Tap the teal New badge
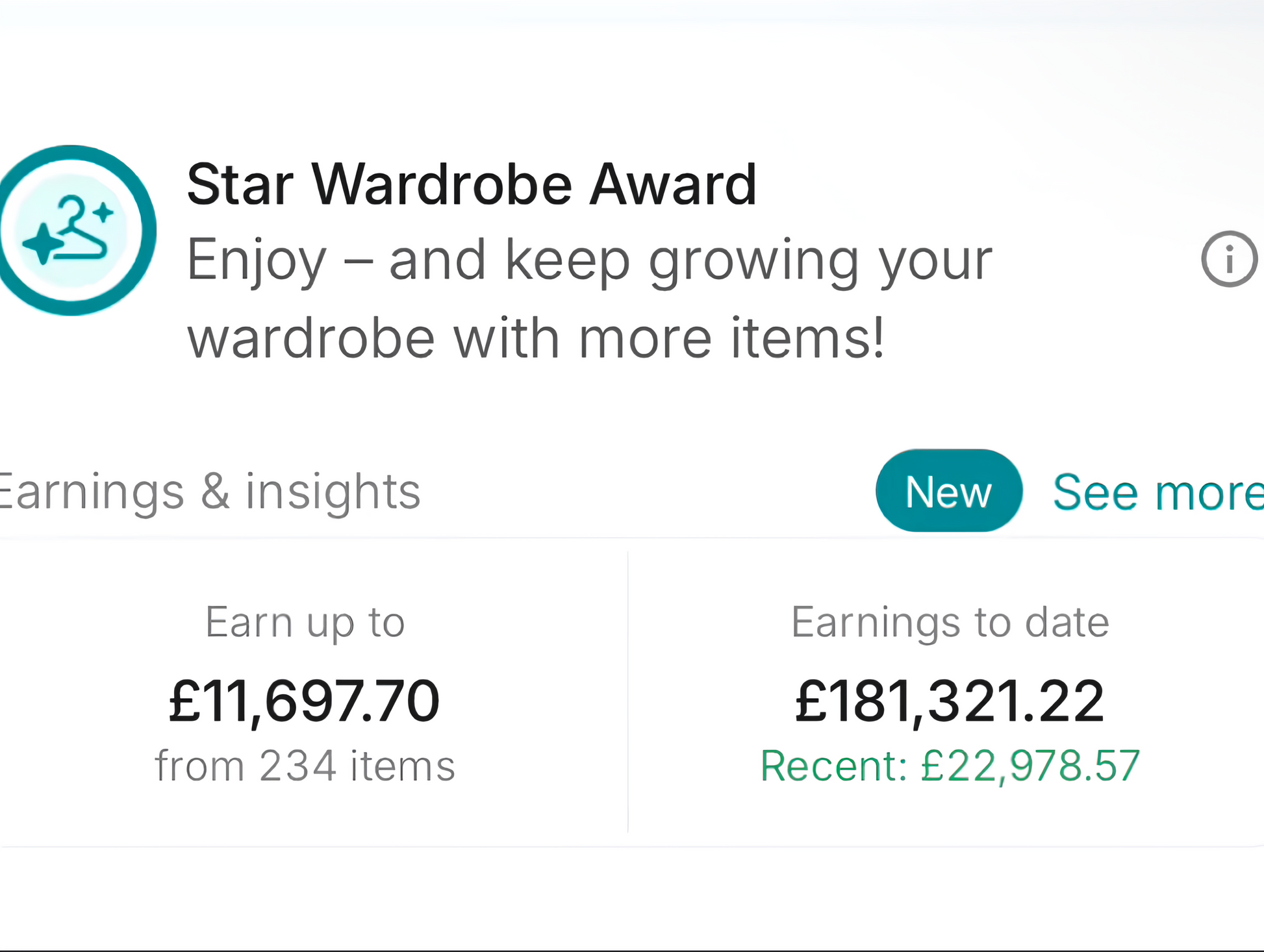 click(948, 491)
